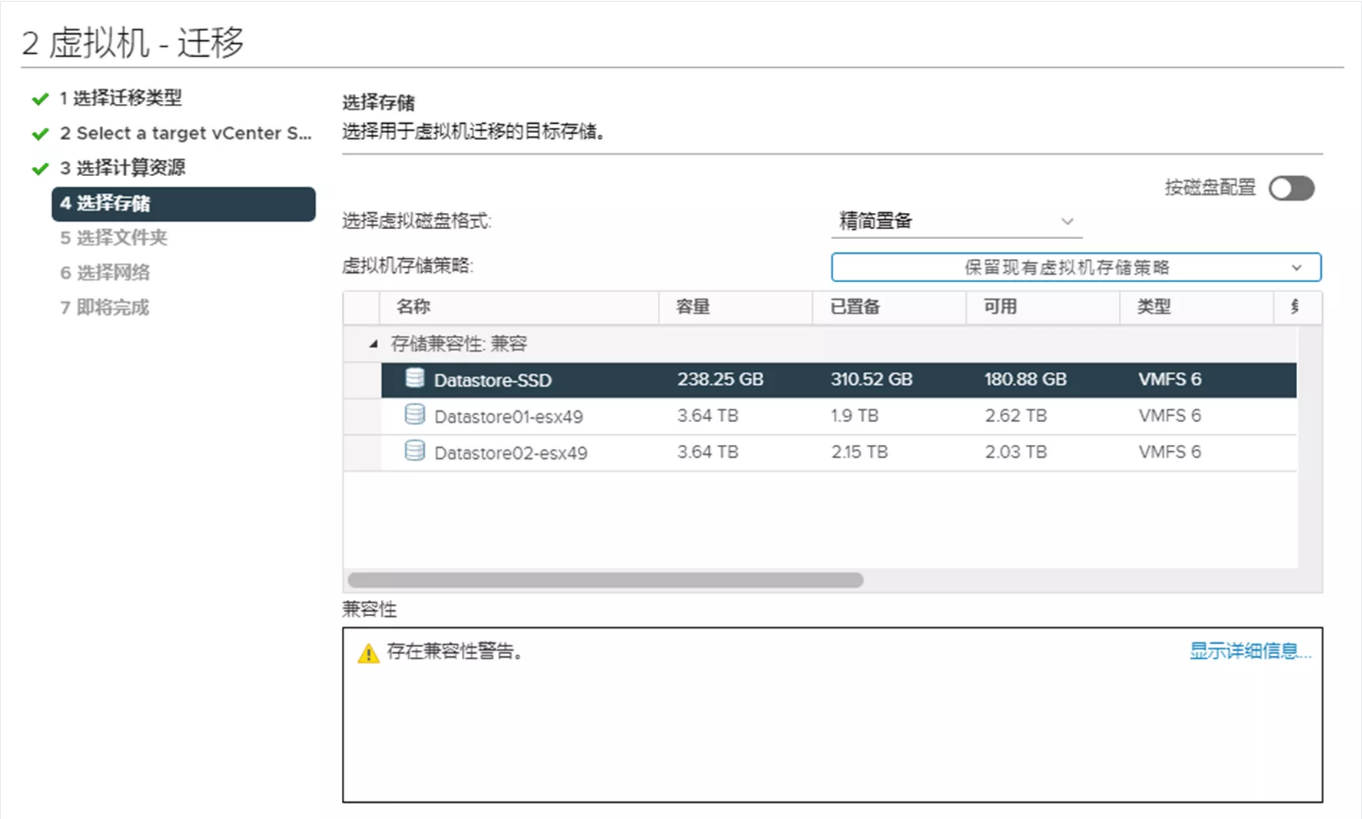Click the 显示详细信息 link

point(1250,652)
